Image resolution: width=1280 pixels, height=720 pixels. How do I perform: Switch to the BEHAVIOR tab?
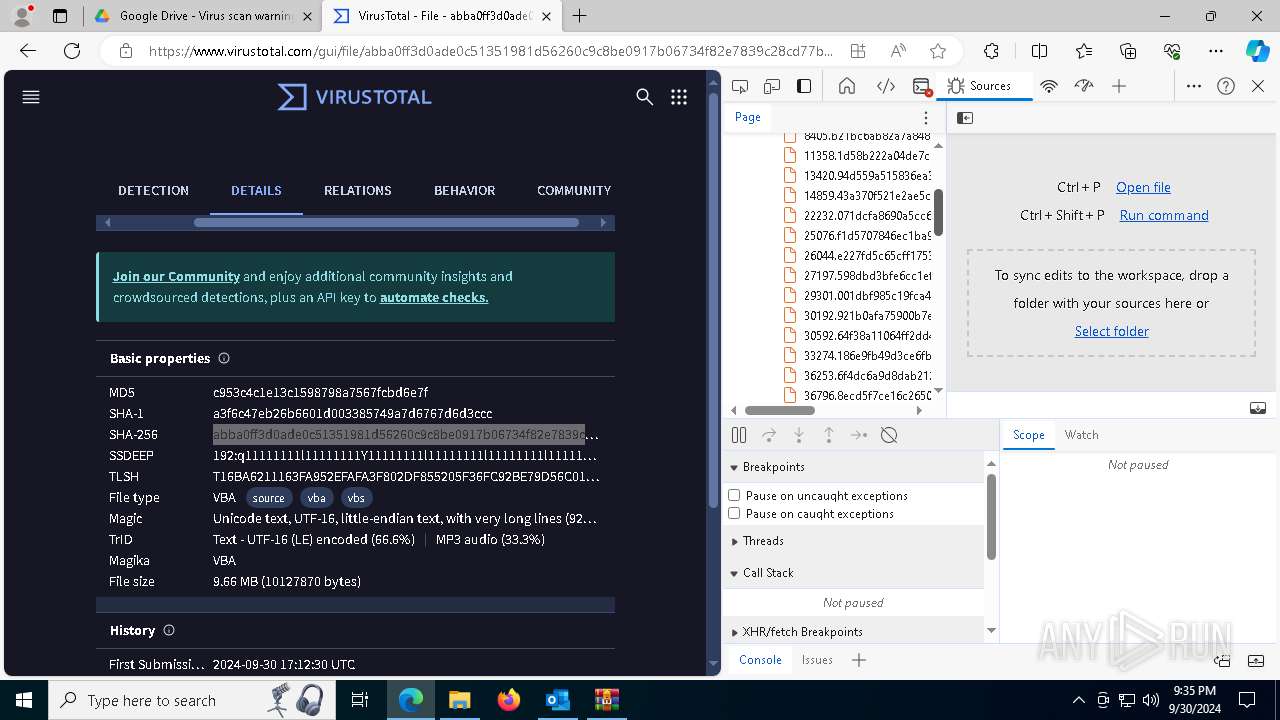tap(464, 190)
